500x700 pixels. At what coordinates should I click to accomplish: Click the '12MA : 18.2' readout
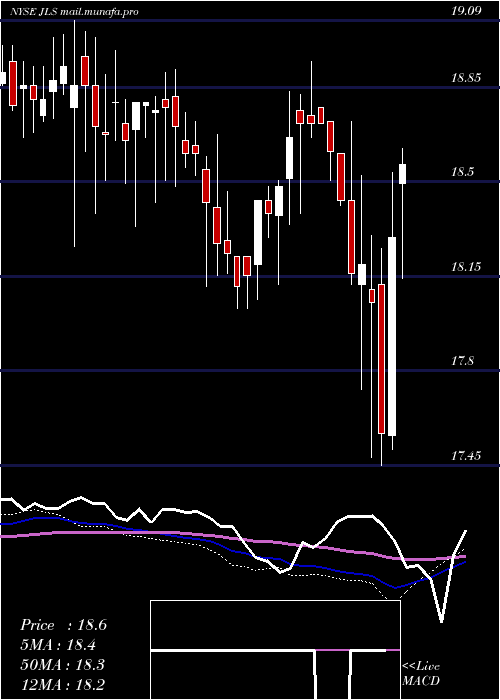point(62,684)
